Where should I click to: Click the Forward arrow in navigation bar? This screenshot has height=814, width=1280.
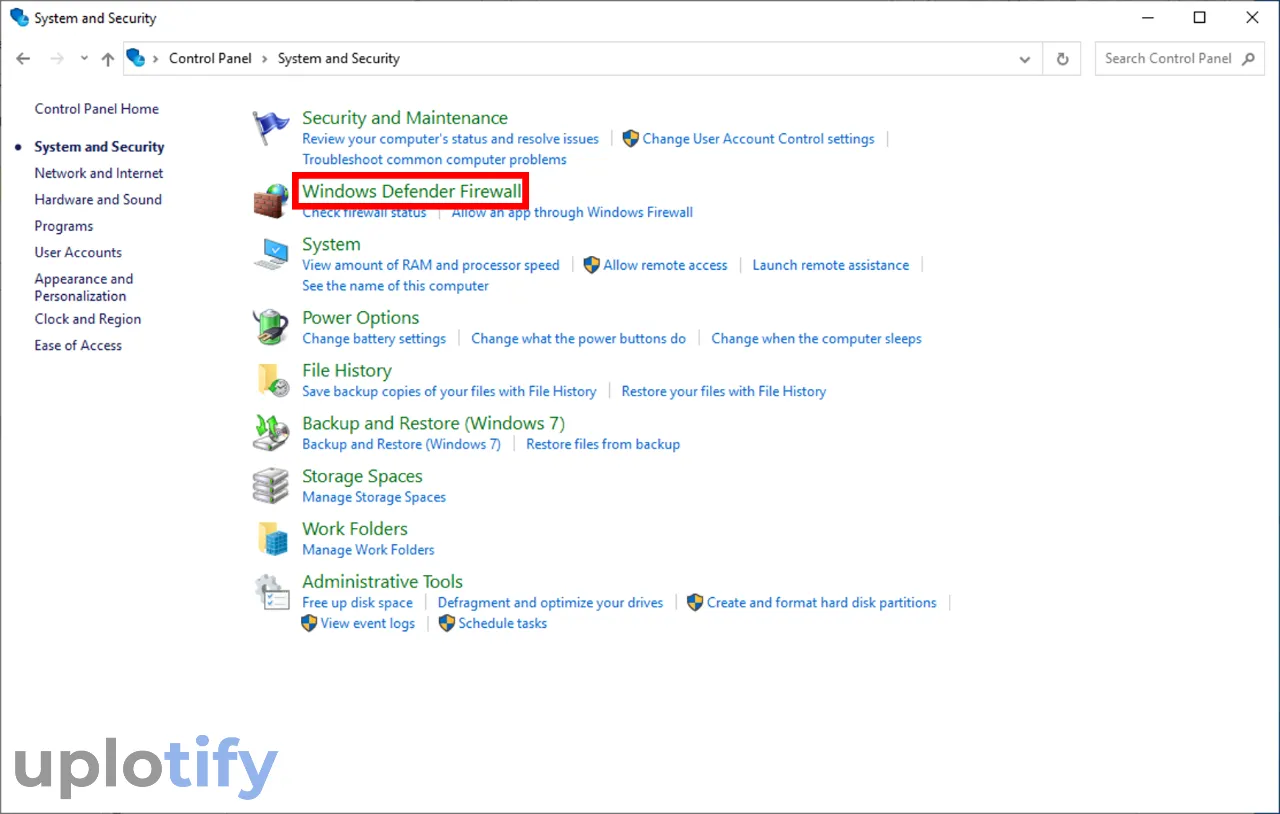[x=57, y=59]
